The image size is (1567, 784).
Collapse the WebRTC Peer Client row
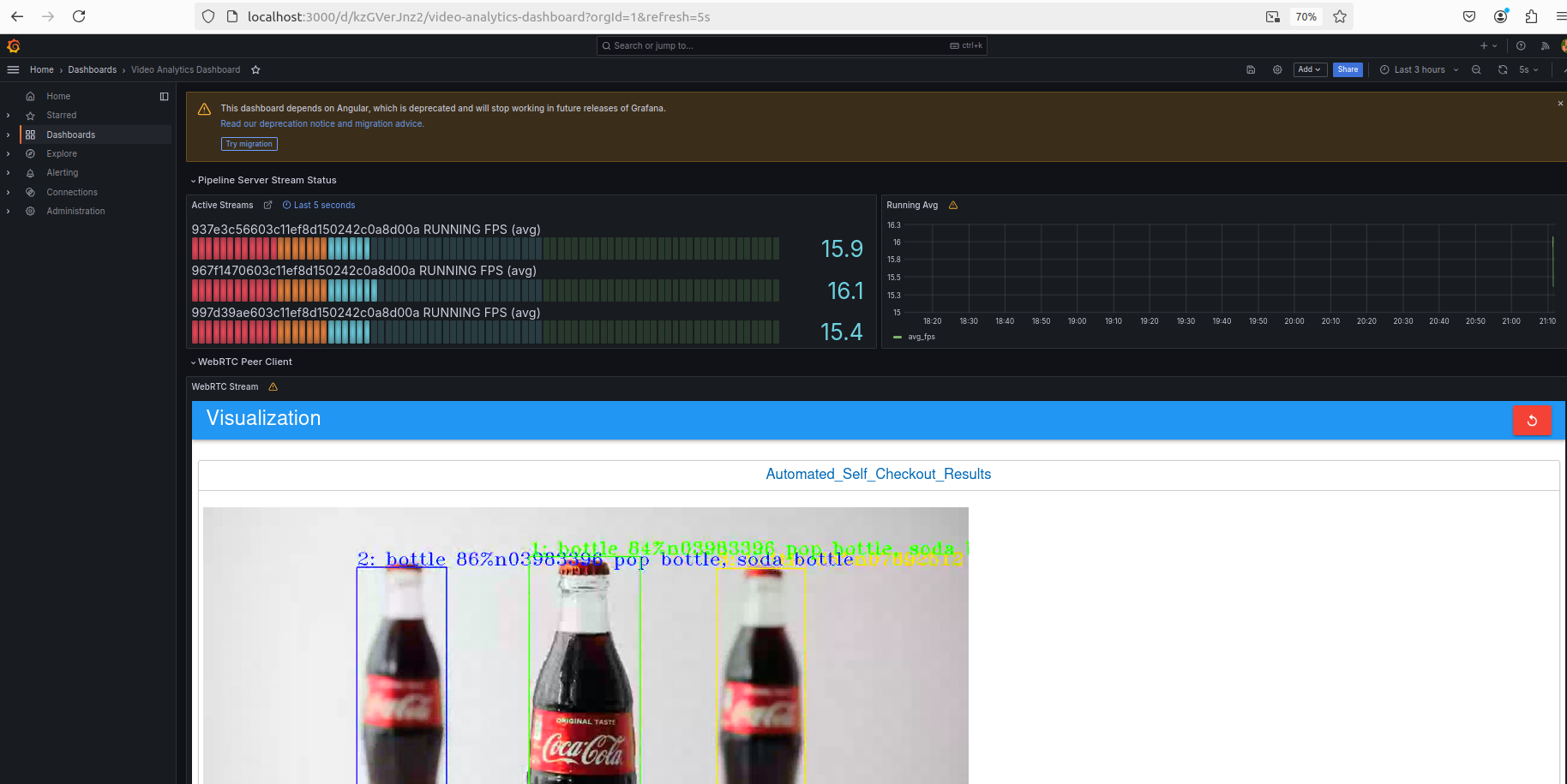click(241, 362)
